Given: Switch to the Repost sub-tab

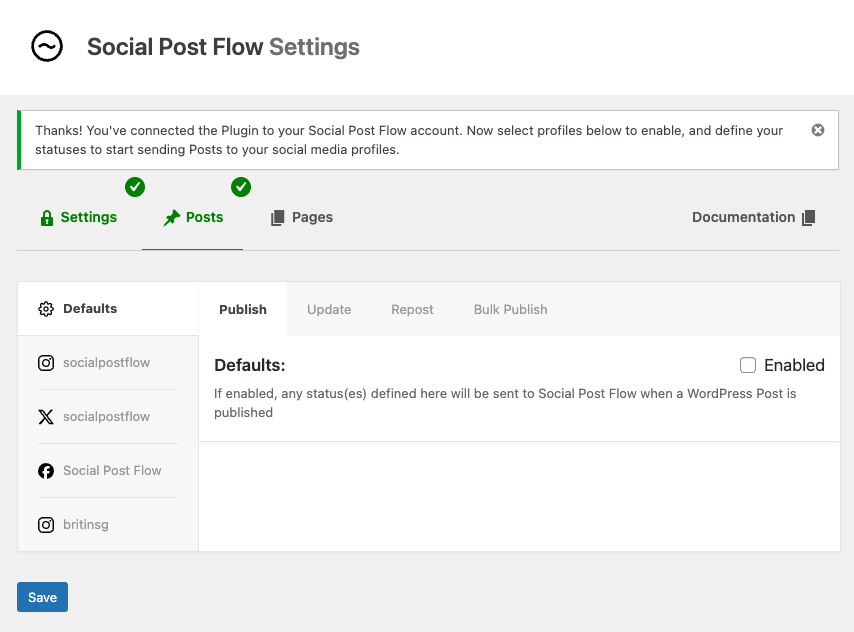Looking at the screenshot, I should tap(412, 309).
